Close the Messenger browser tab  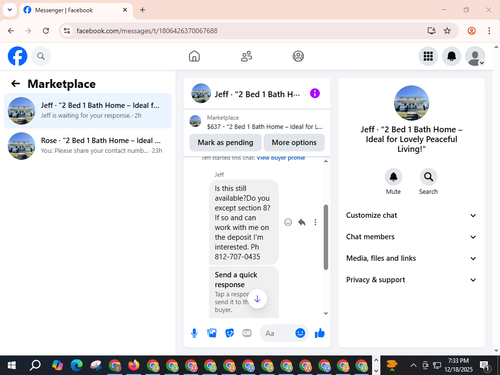pyautogui.click(x=125, y=10)
